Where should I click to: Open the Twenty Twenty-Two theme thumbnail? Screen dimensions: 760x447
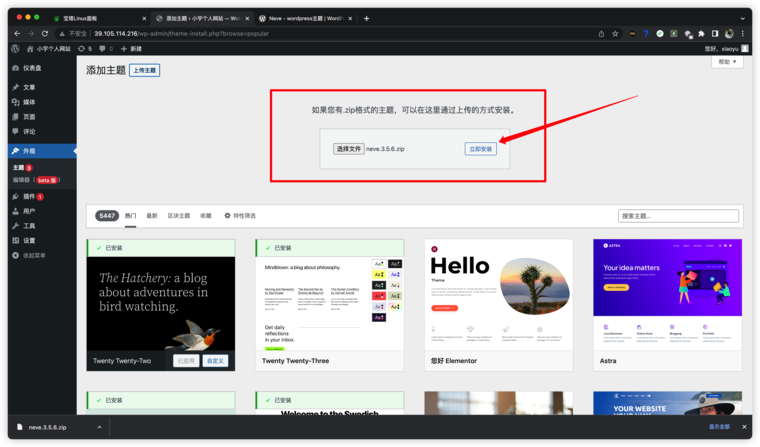(x=160, y=303)
